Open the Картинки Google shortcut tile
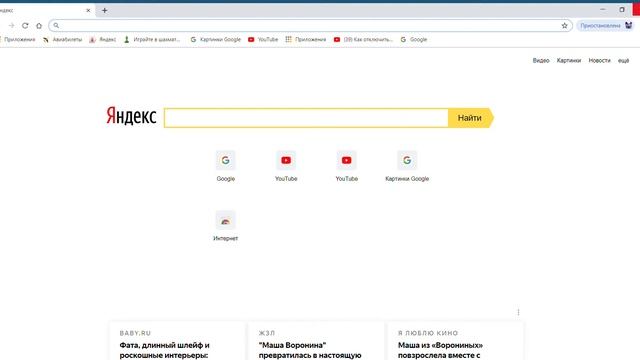640x360 pixels. click(407, 166)
